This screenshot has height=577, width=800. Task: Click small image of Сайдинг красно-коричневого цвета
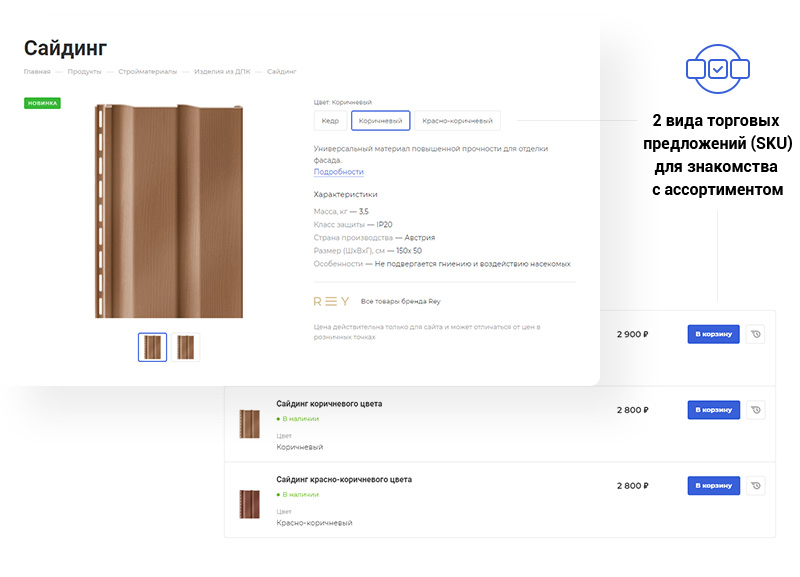pyautogui.click(x=248, y=502)
